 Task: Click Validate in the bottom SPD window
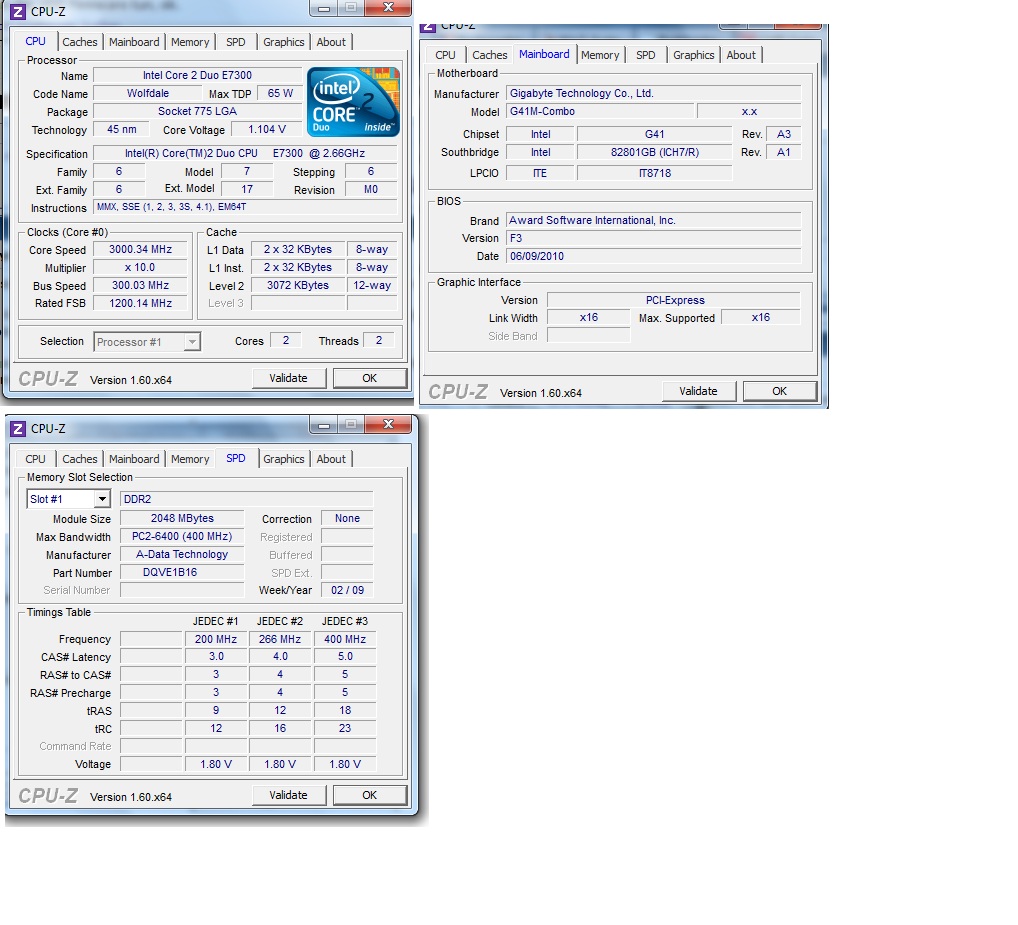[x=288, y=795]
